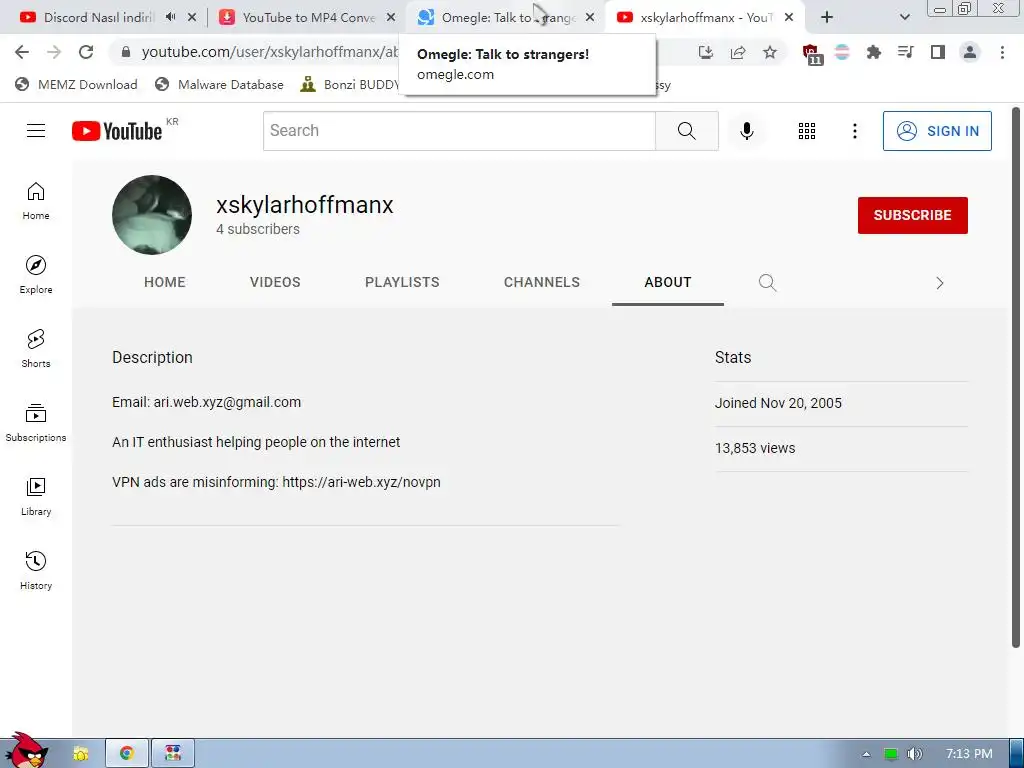Open the YouTube apps grid
This screenshot has width=1024, height=768.
pos(807,131)
